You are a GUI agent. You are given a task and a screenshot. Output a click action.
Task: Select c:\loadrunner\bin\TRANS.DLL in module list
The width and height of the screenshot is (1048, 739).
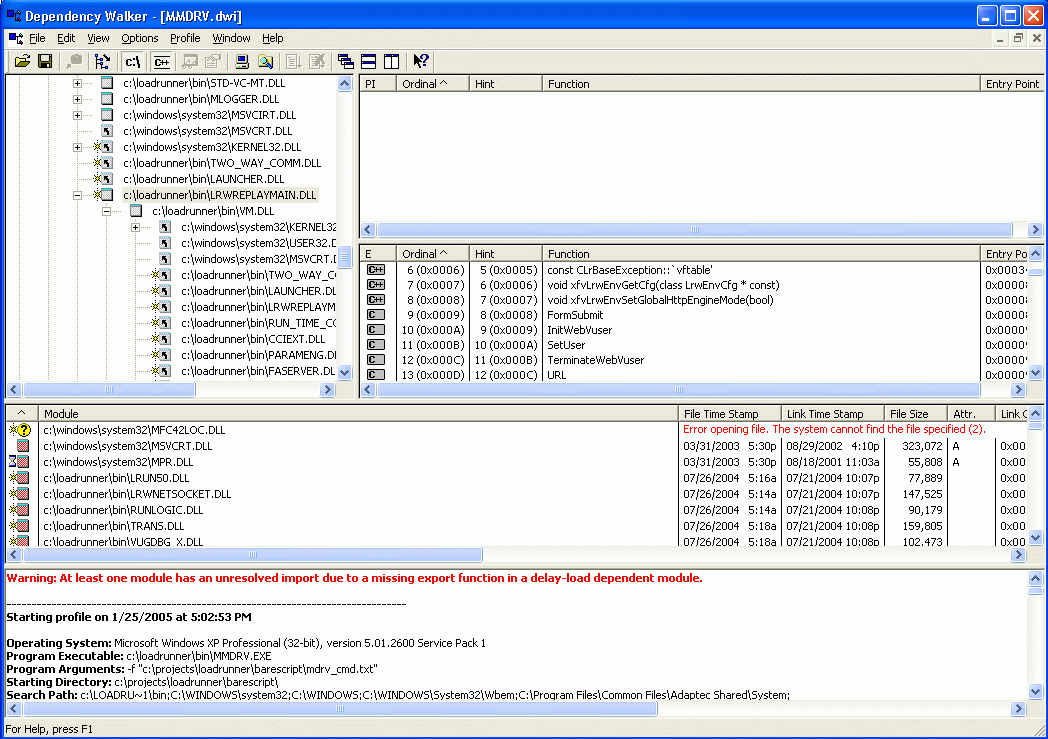[114, 526]
